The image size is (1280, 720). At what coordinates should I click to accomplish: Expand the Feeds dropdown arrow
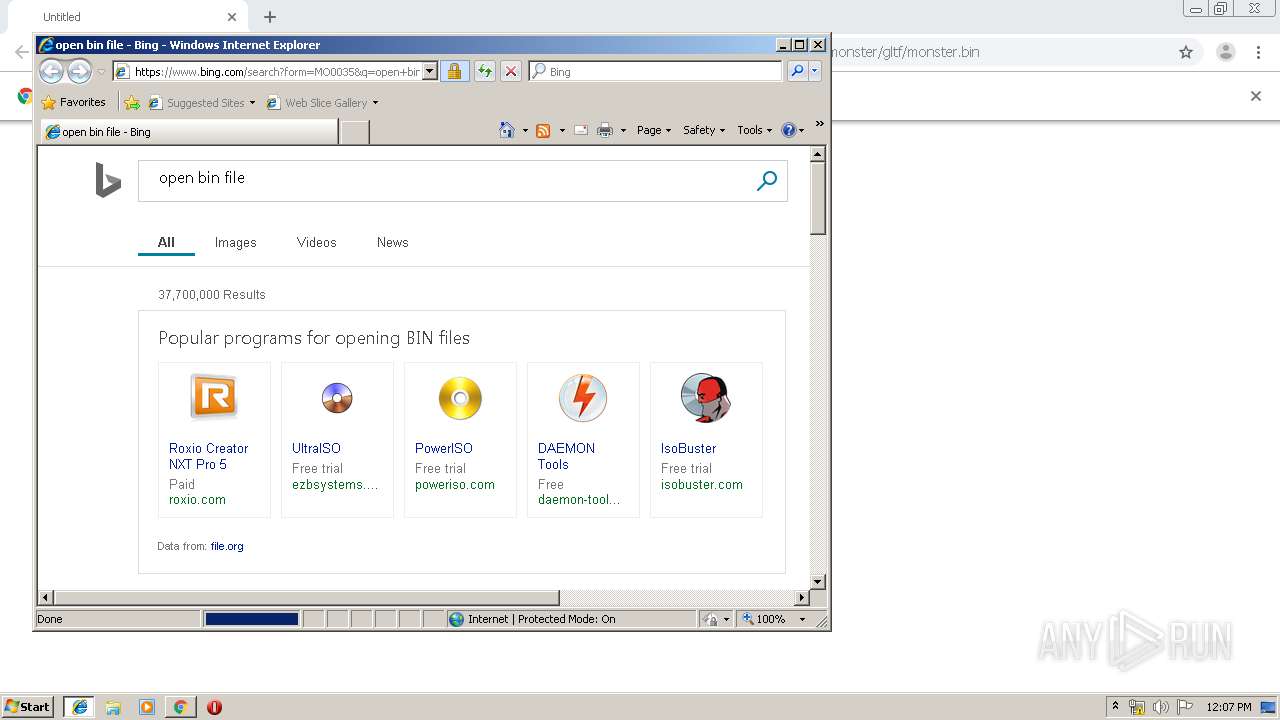tap(562, 130)
